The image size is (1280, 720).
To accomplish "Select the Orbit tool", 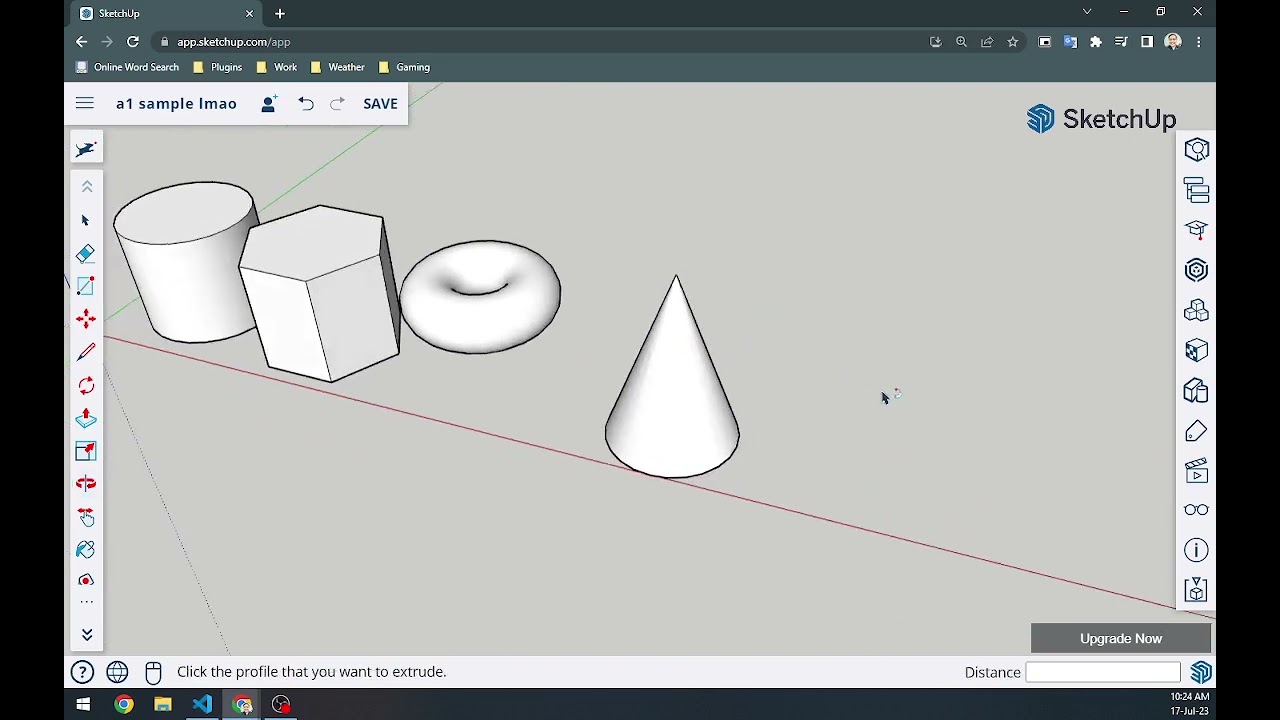I will click(86, 484).
